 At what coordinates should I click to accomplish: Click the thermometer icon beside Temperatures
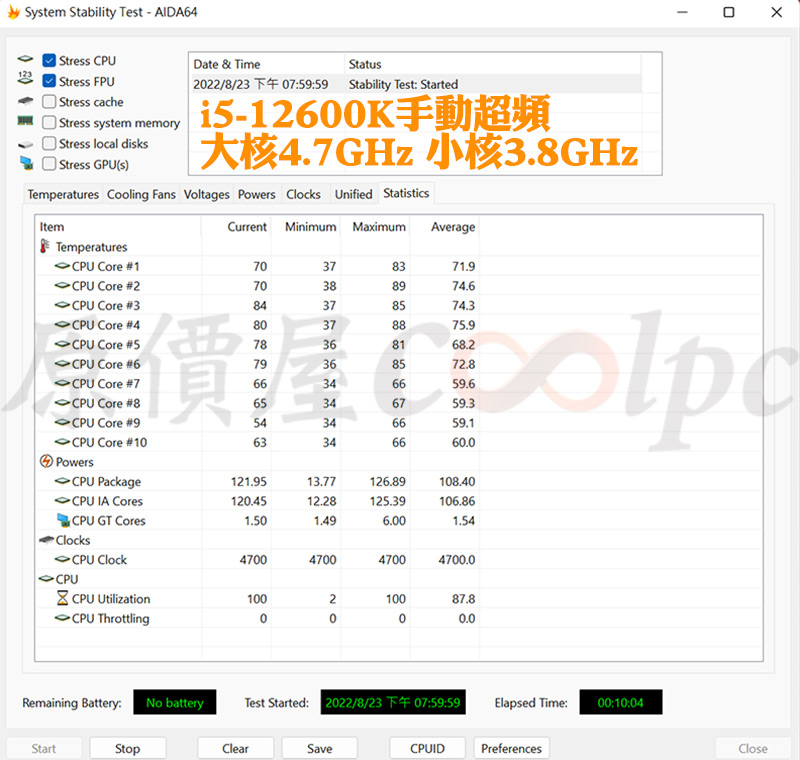(45, 246)
